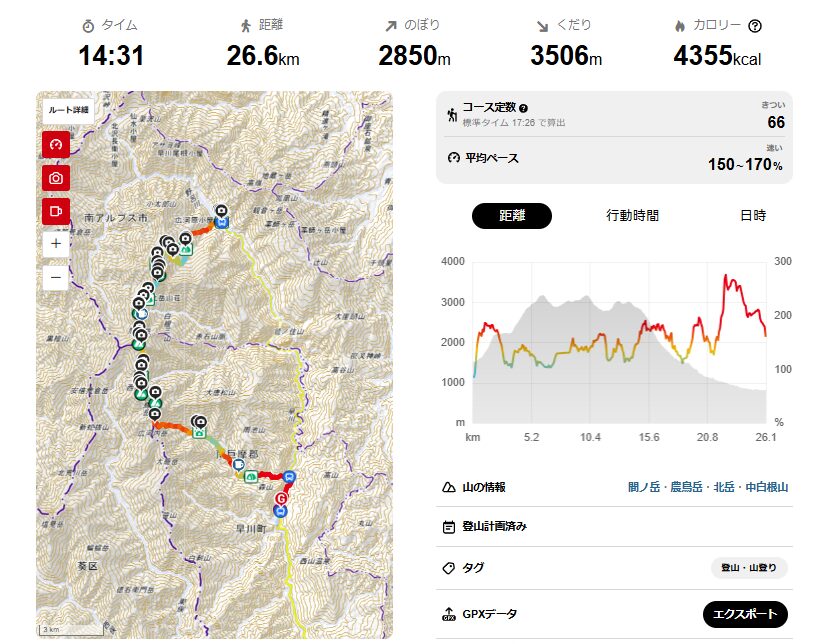The width and height of the screenshot is (833, 644).
Task: Click the blue bus stop map marker
Action: click(x=289, y=477)
